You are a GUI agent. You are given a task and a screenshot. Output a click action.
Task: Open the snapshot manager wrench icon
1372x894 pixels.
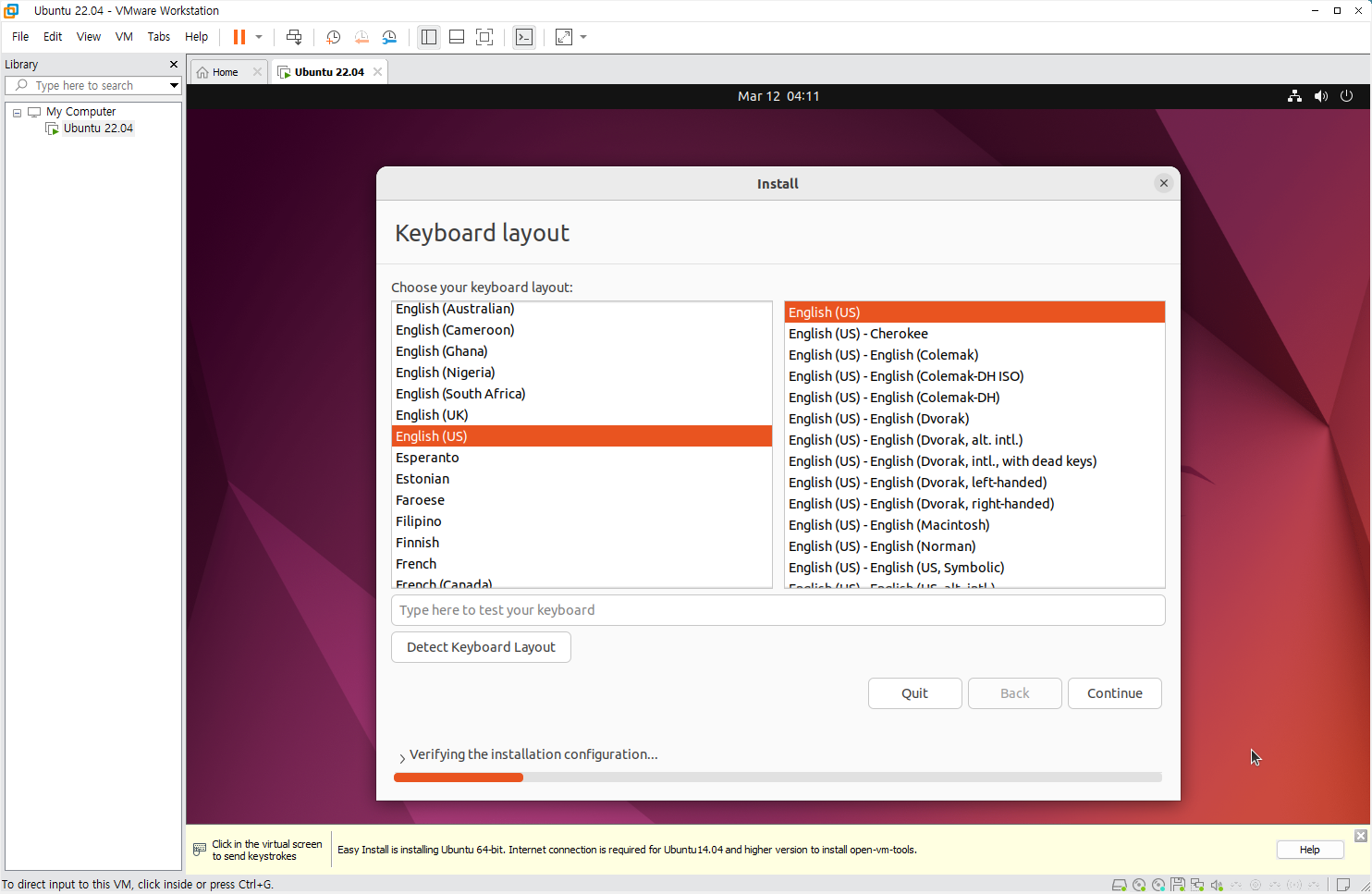click(389, 37)
